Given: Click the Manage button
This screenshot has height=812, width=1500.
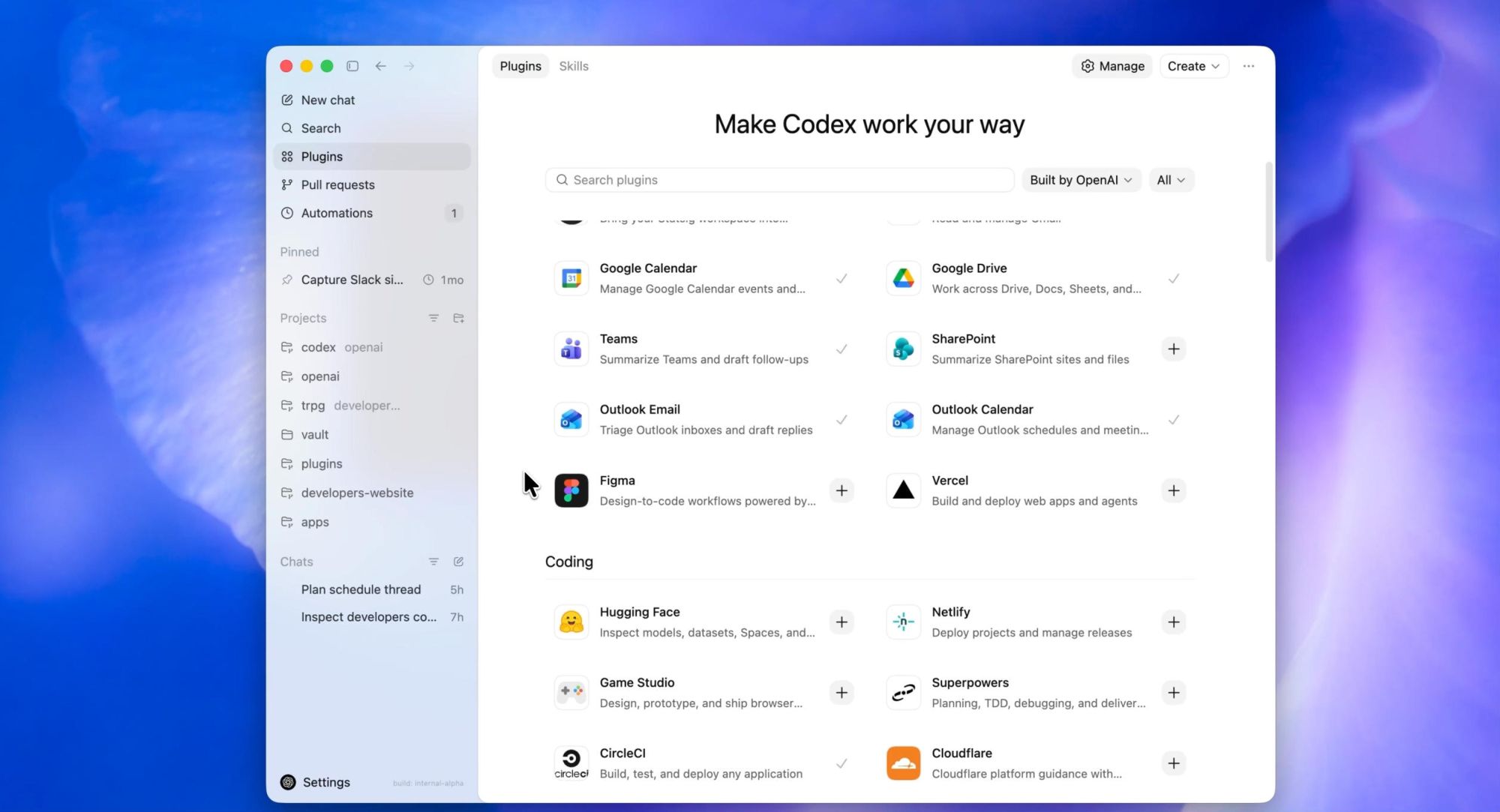Looking at the screenshot, I should click(x=1112, y=66).
